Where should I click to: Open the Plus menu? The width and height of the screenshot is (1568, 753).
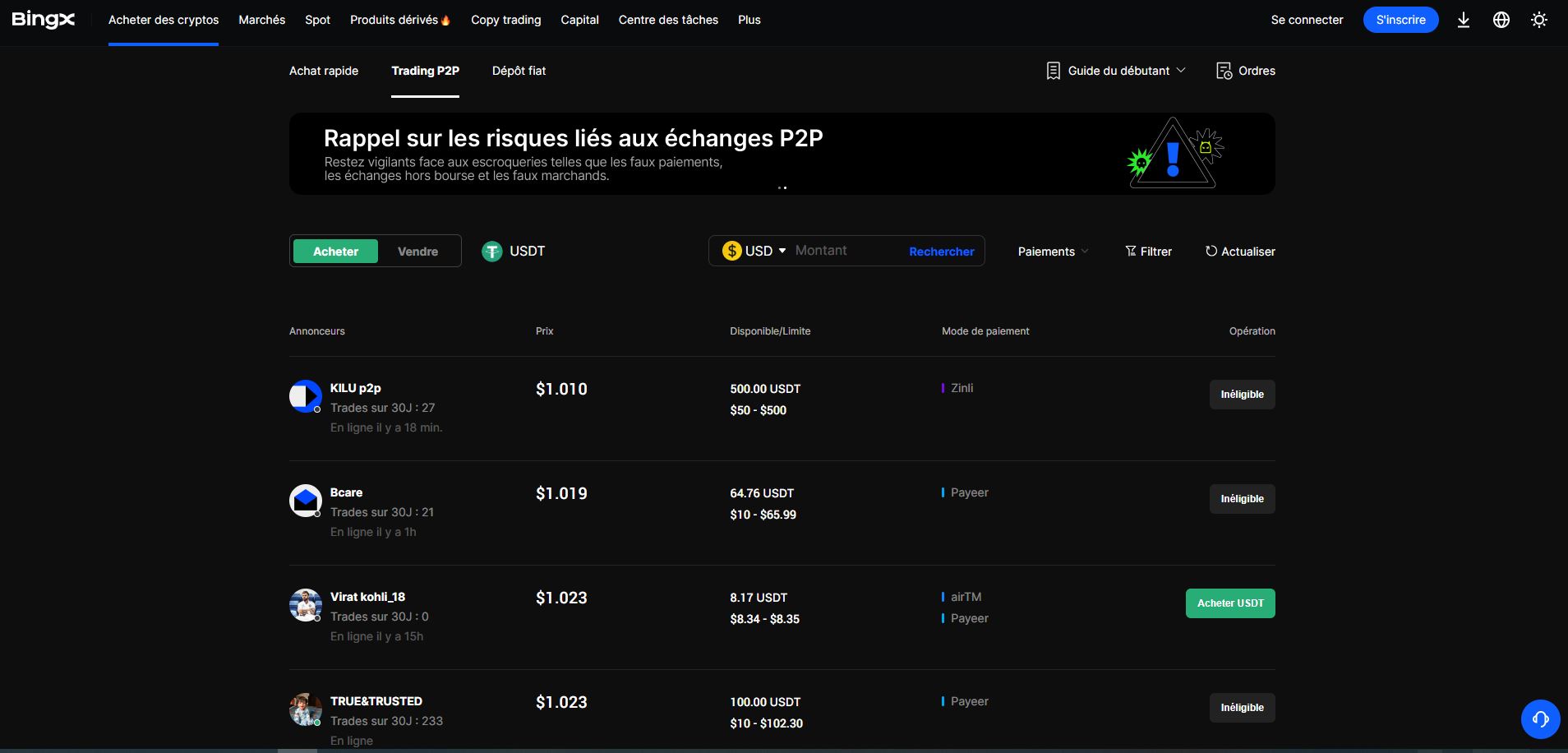point(749,20)
